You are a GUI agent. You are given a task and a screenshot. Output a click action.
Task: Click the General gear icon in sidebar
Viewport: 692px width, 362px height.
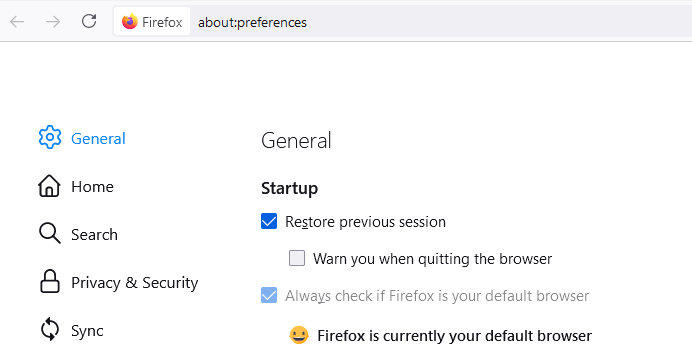click(49, 137)
